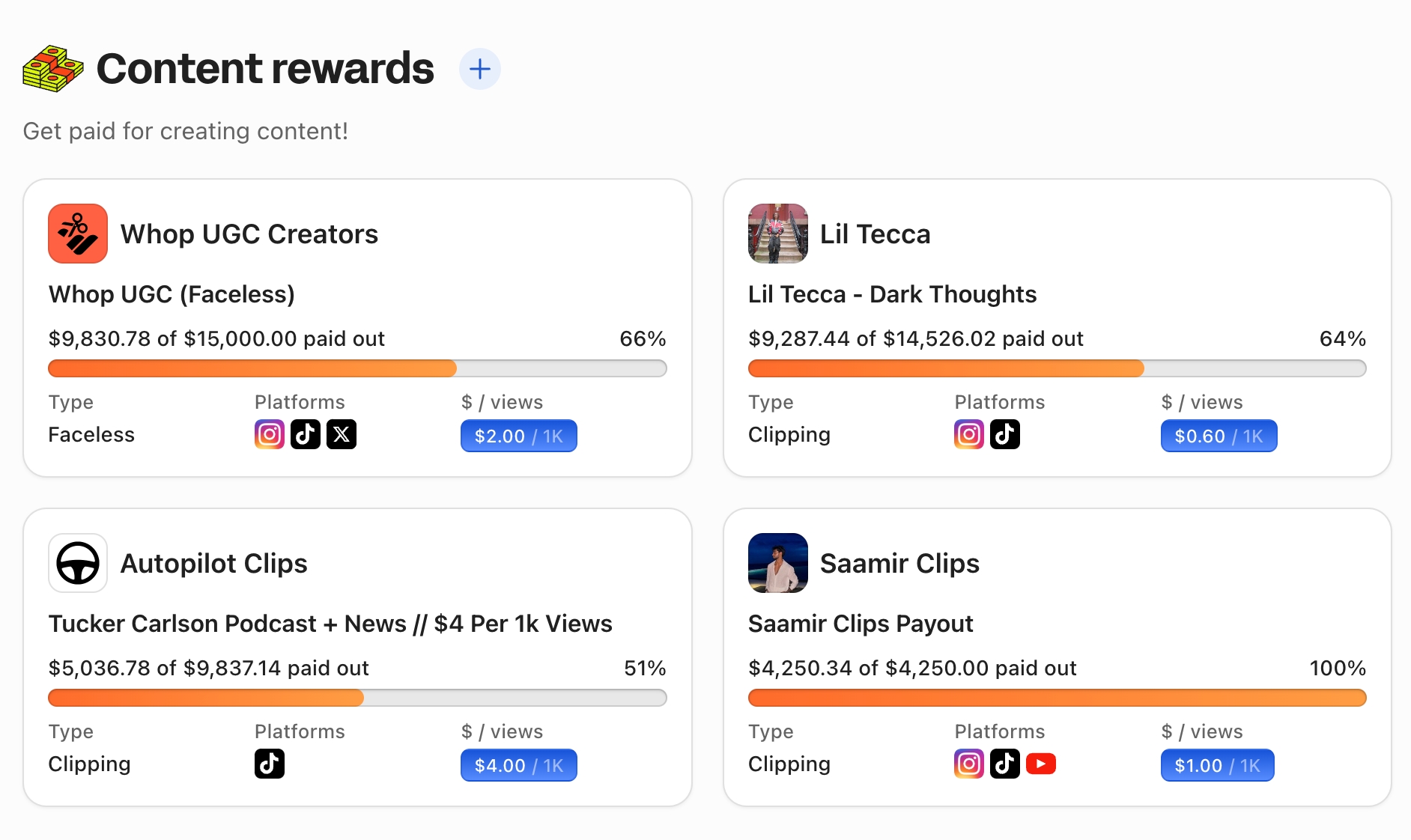This screenshot has height=840, width=1411.
Task: Click the Whop UGC 66% payout progress bar
Action: click(x=357, y=368)
